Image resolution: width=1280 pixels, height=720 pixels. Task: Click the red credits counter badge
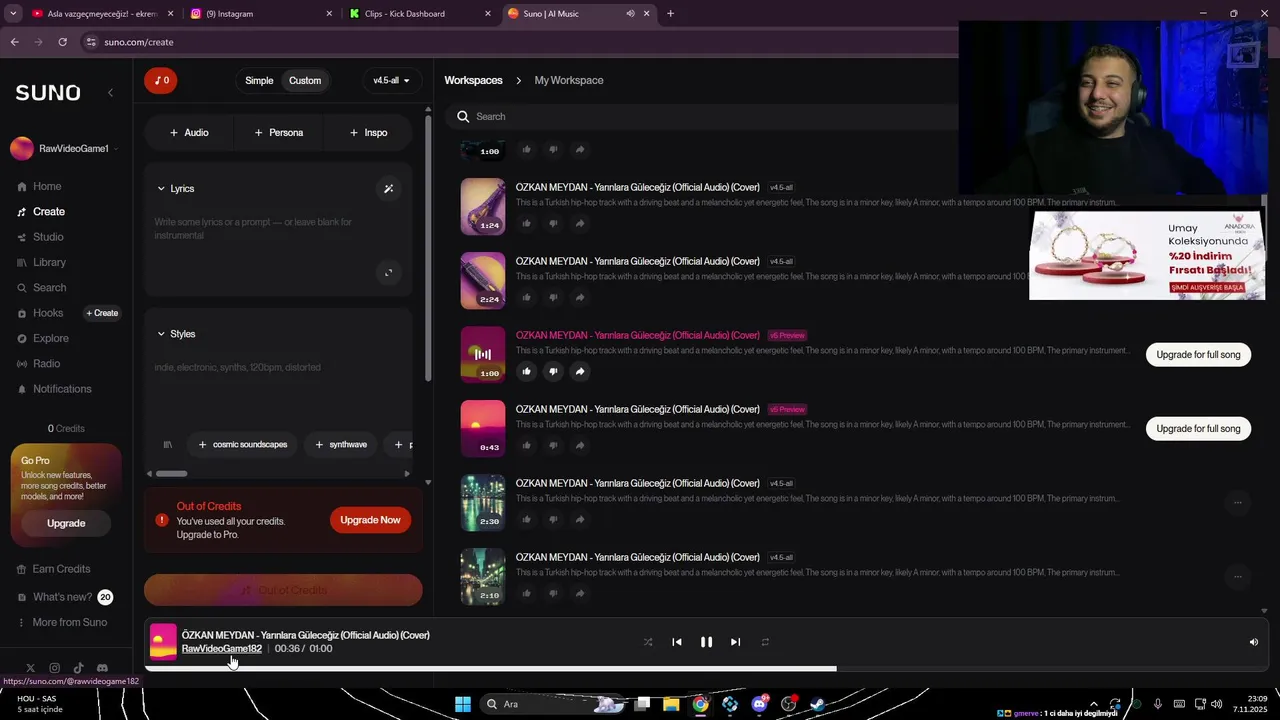point(161,80)
